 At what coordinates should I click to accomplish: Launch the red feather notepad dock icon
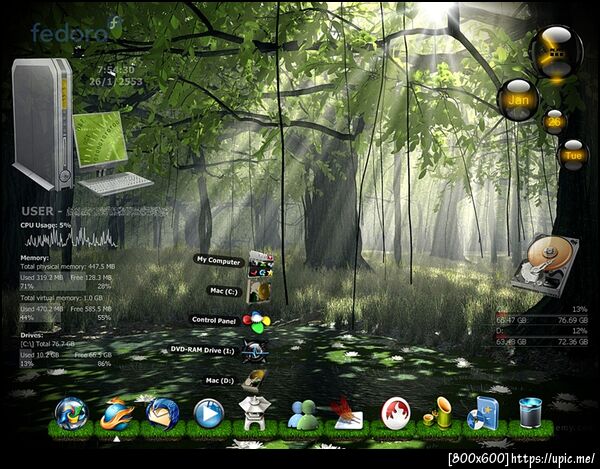[x=347, y=413]
